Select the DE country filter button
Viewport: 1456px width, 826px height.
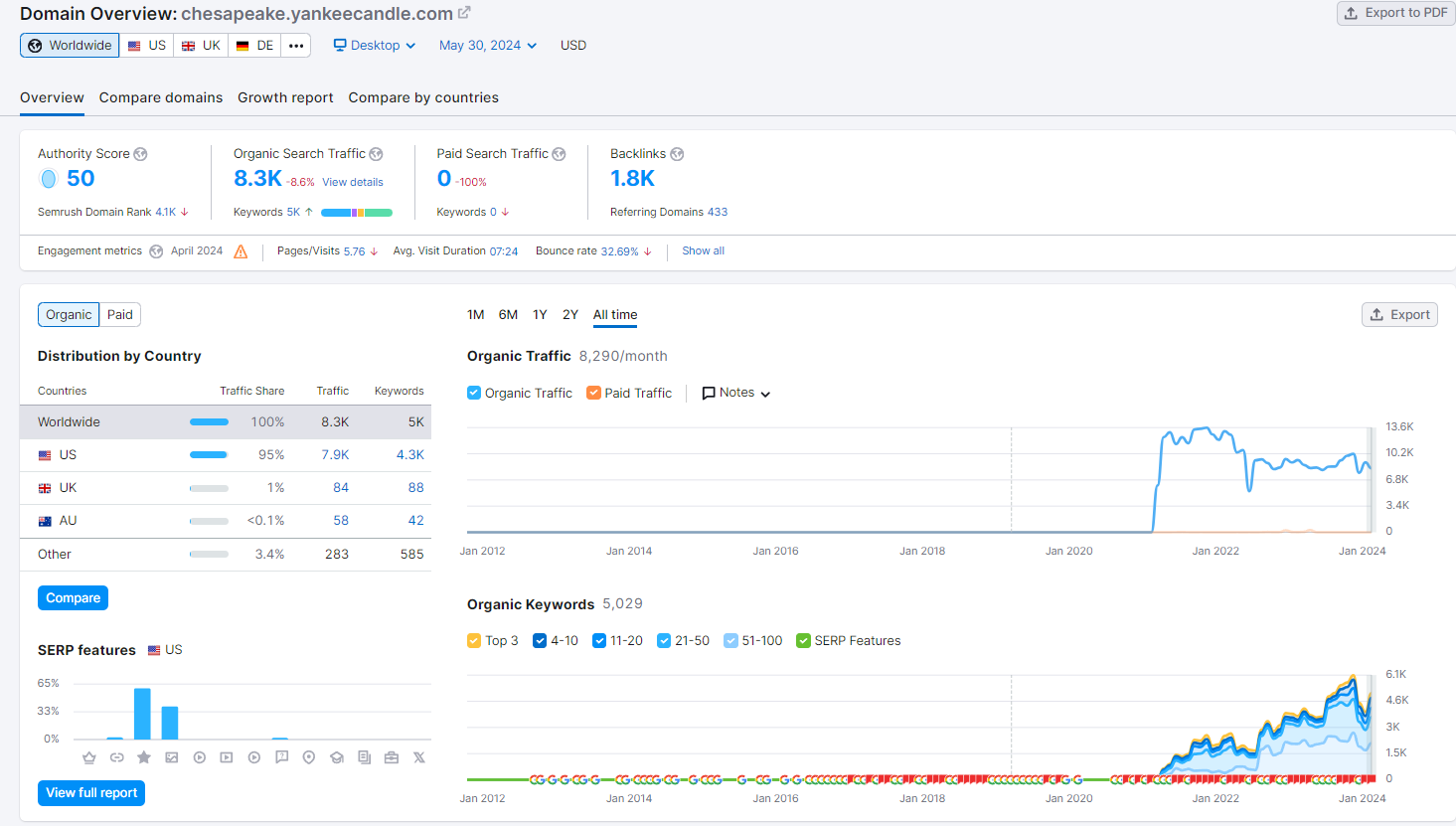(x=255, y=46)
